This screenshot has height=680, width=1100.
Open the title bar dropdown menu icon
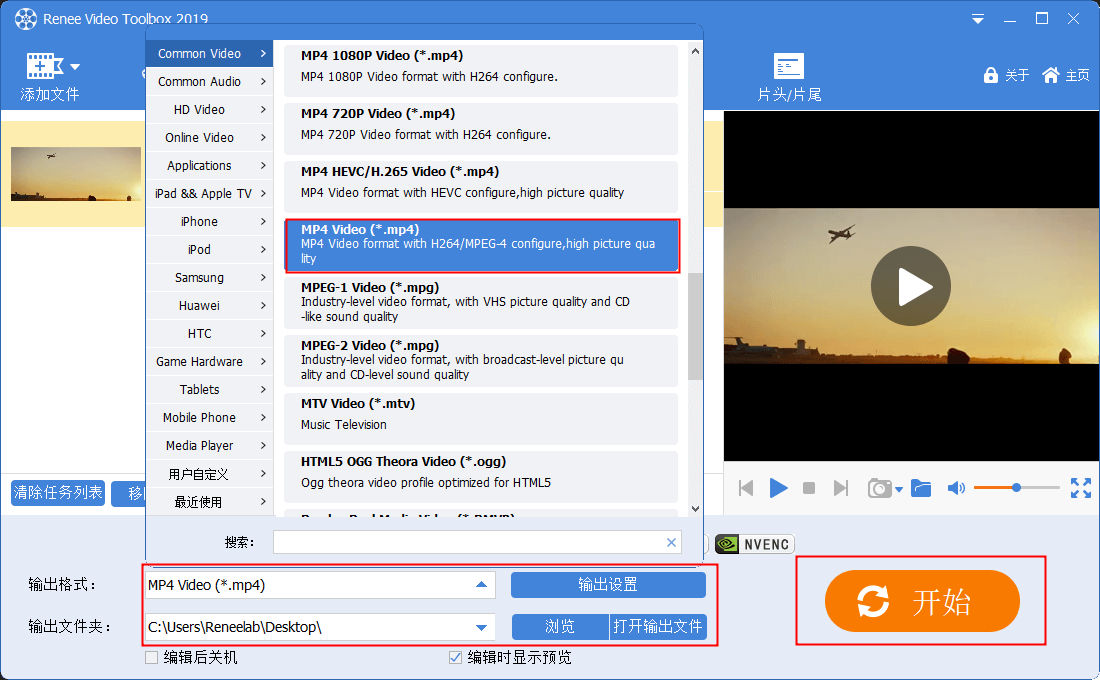[978, 19]
